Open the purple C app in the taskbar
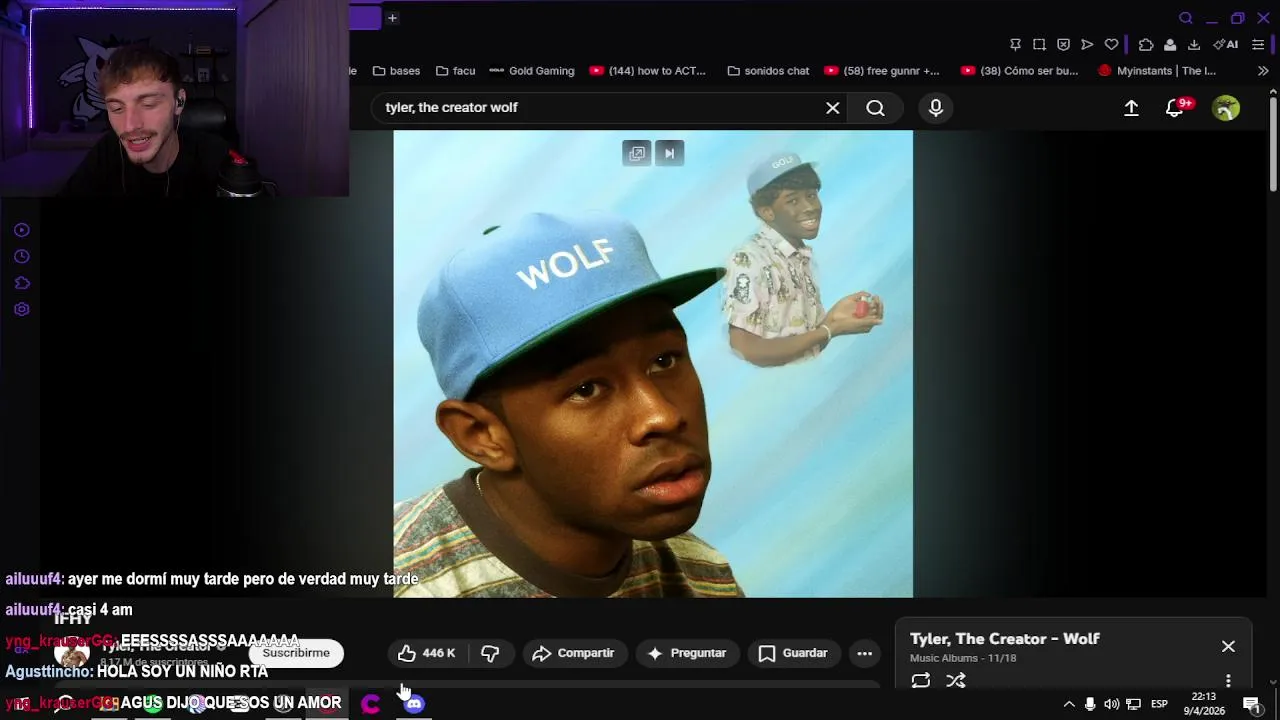 point(371,704)
